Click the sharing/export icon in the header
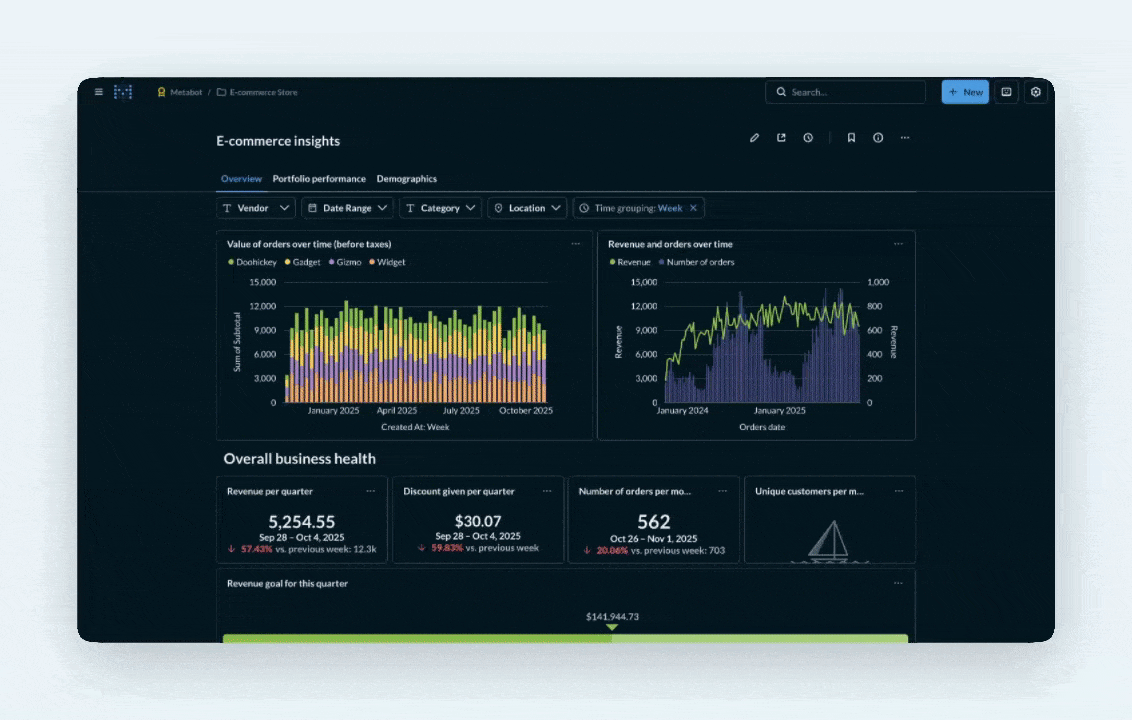 pos(781,137)
